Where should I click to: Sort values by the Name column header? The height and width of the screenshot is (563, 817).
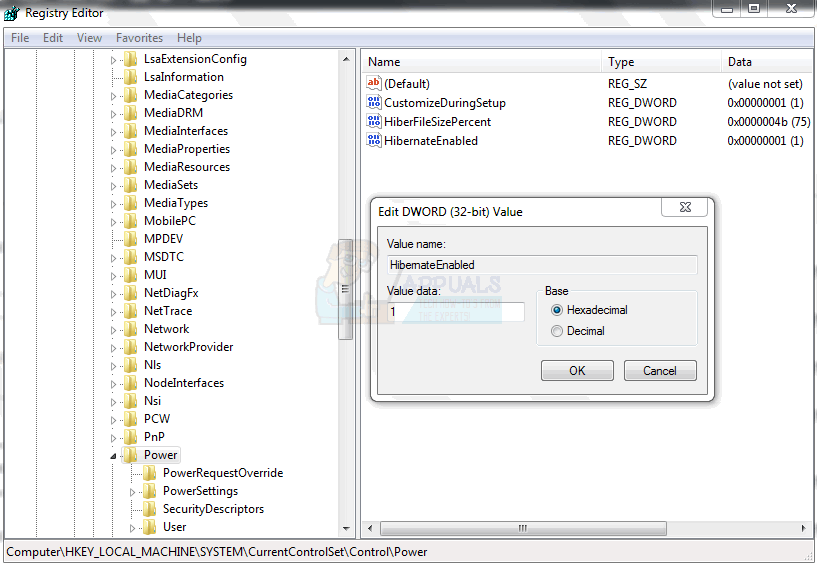point(482,62)
